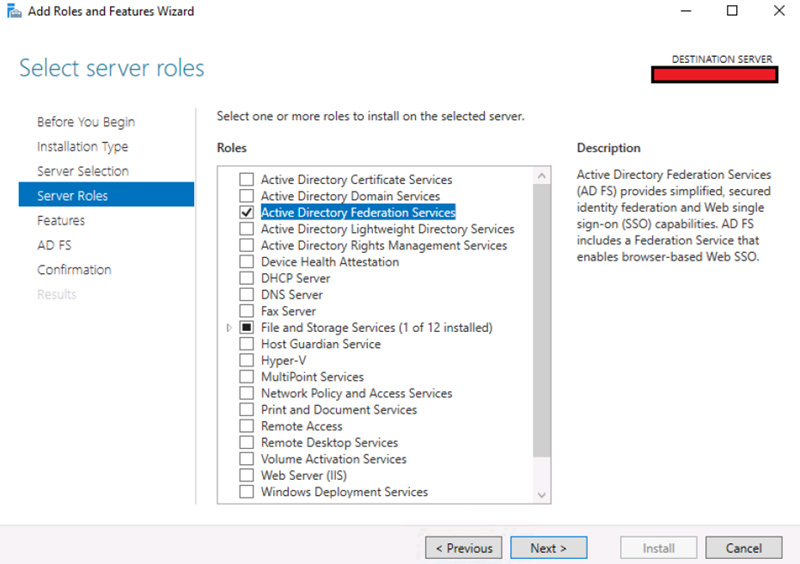Tick Network Policy and Access Services checkbox
The width and height of the screenshot is (800, 564).
coord(246,393)
